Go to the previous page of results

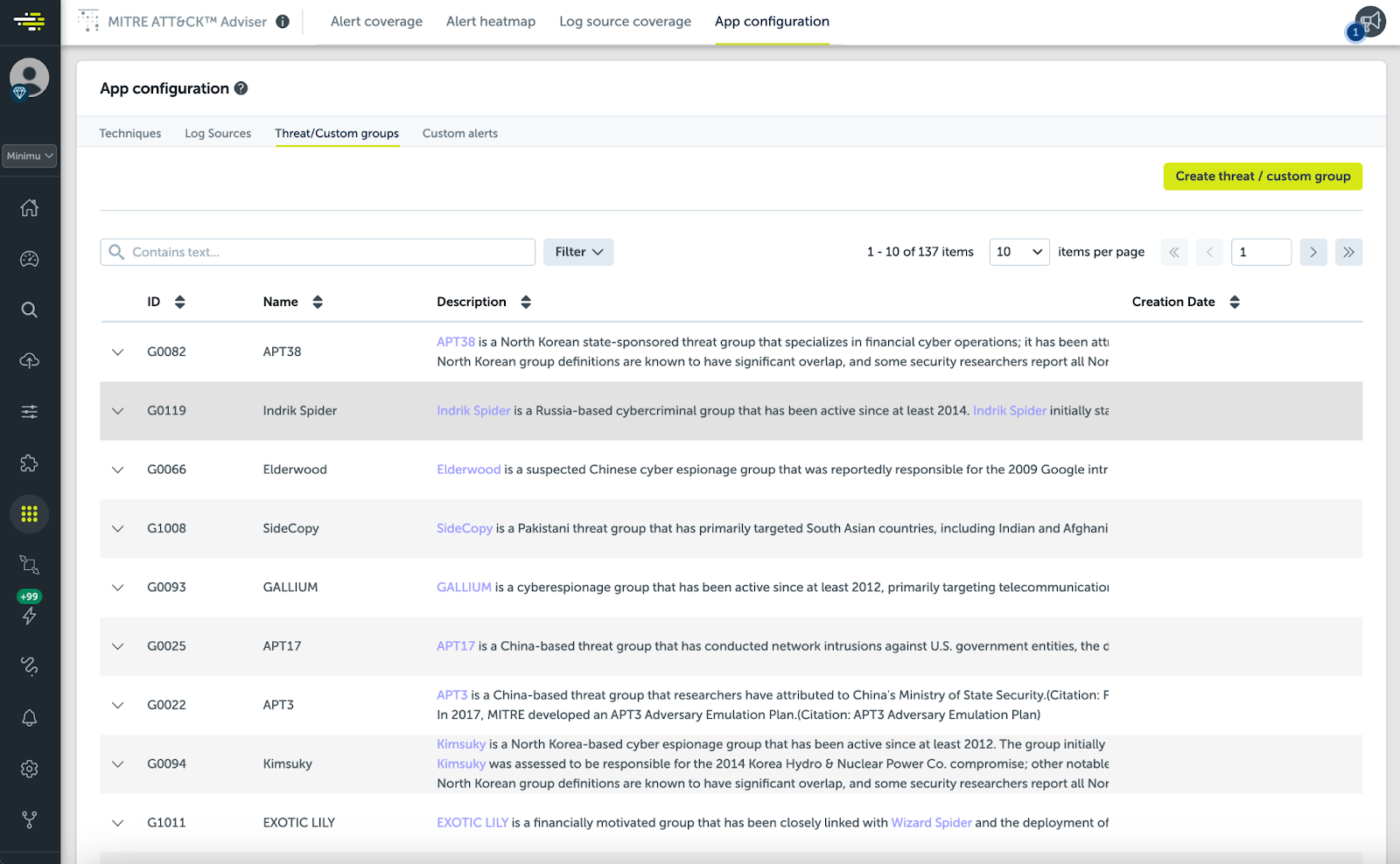point(1209,252)
